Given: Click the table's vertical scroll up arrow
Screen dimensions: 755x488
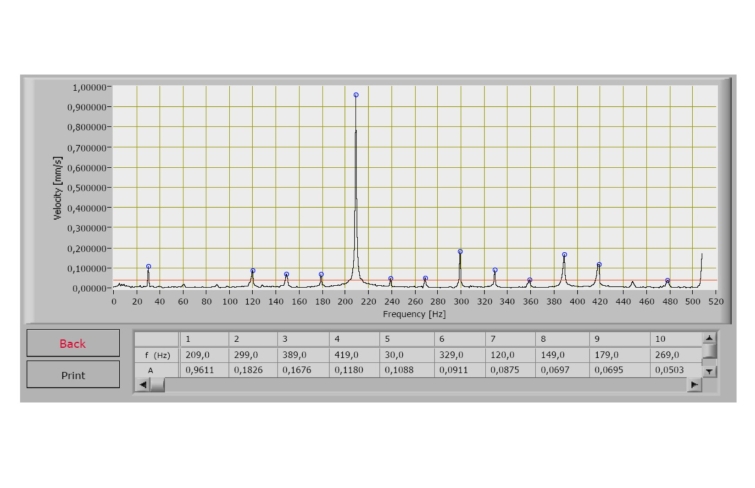Looking at the screenshot, I should coord(709,338).
